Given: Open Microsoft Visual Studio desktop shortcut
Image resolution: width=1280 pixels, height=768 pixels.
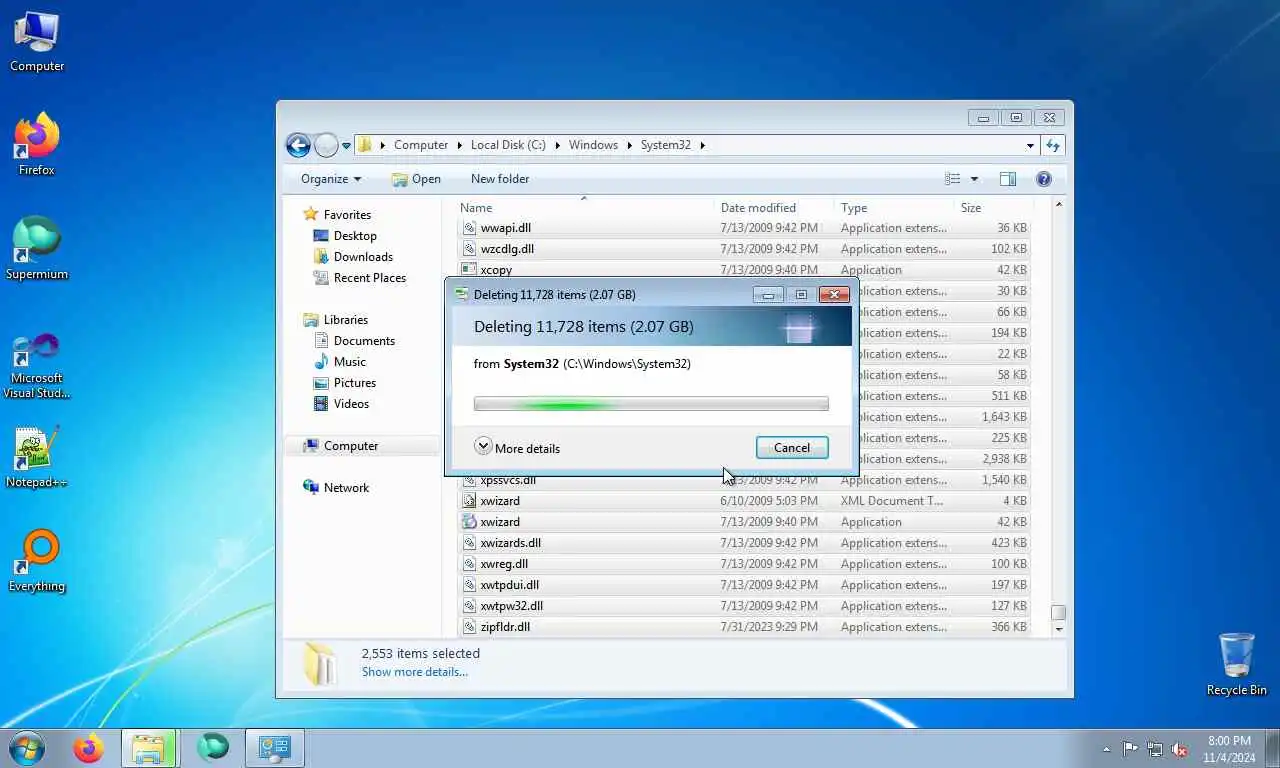Looking at the screenshot, I should (x=37, y=365).
